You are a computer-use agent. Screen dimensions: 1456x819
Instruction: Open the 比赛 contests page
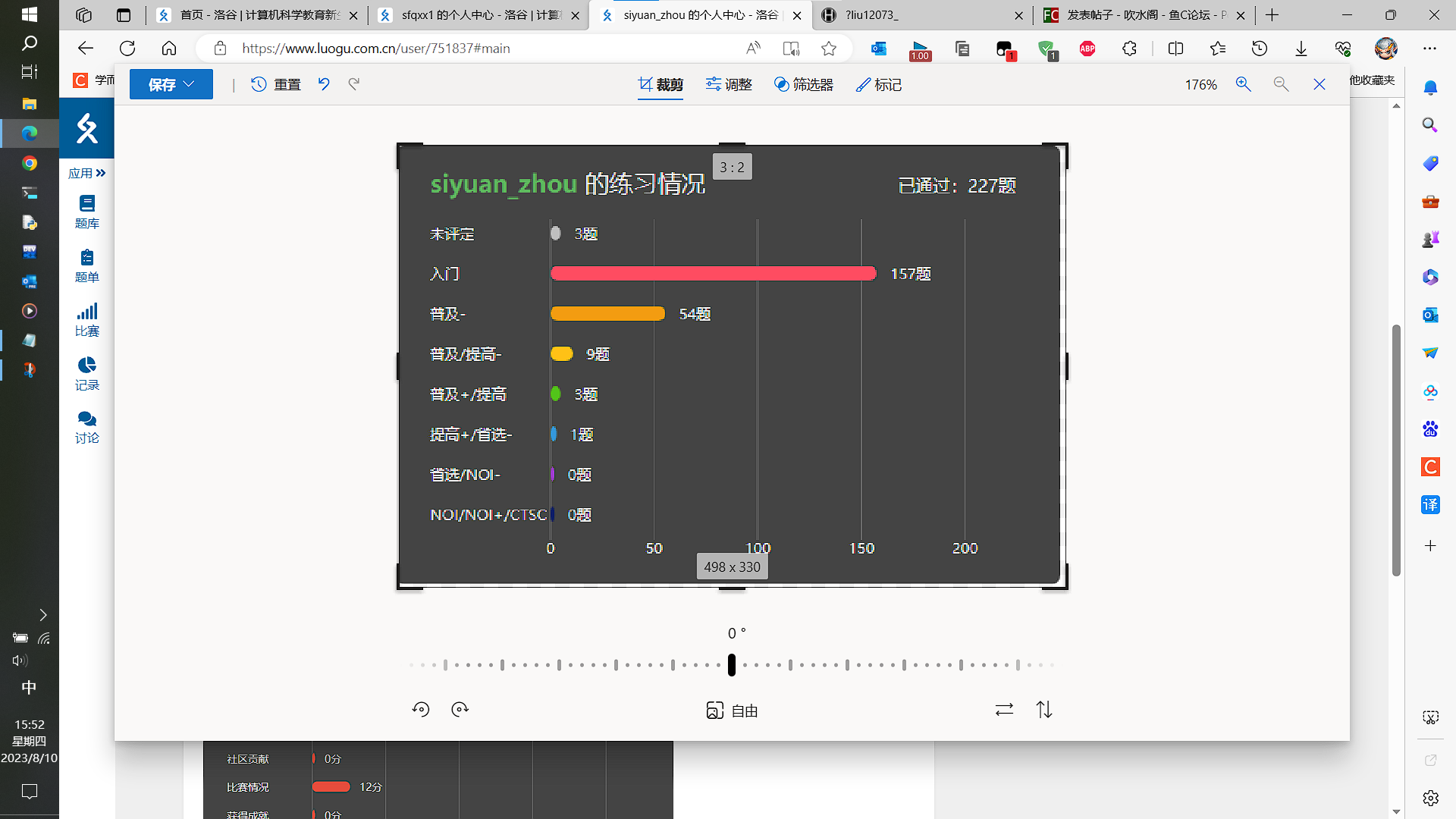(x=87, y=320)
